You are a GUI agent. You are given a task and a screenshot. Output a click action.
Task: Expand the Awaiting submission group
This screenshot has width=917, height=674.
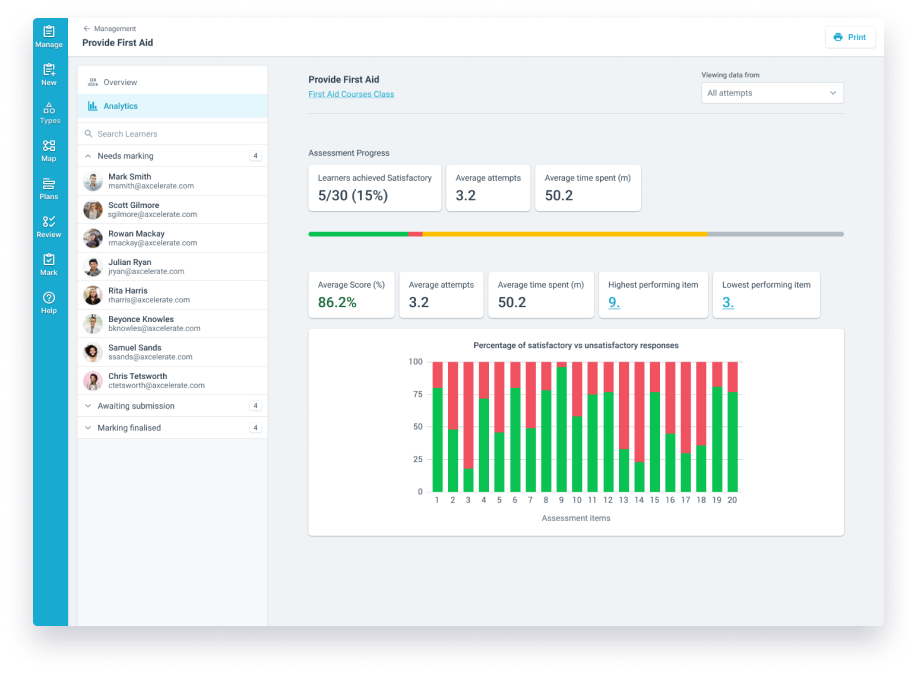[x=88, y=406]
